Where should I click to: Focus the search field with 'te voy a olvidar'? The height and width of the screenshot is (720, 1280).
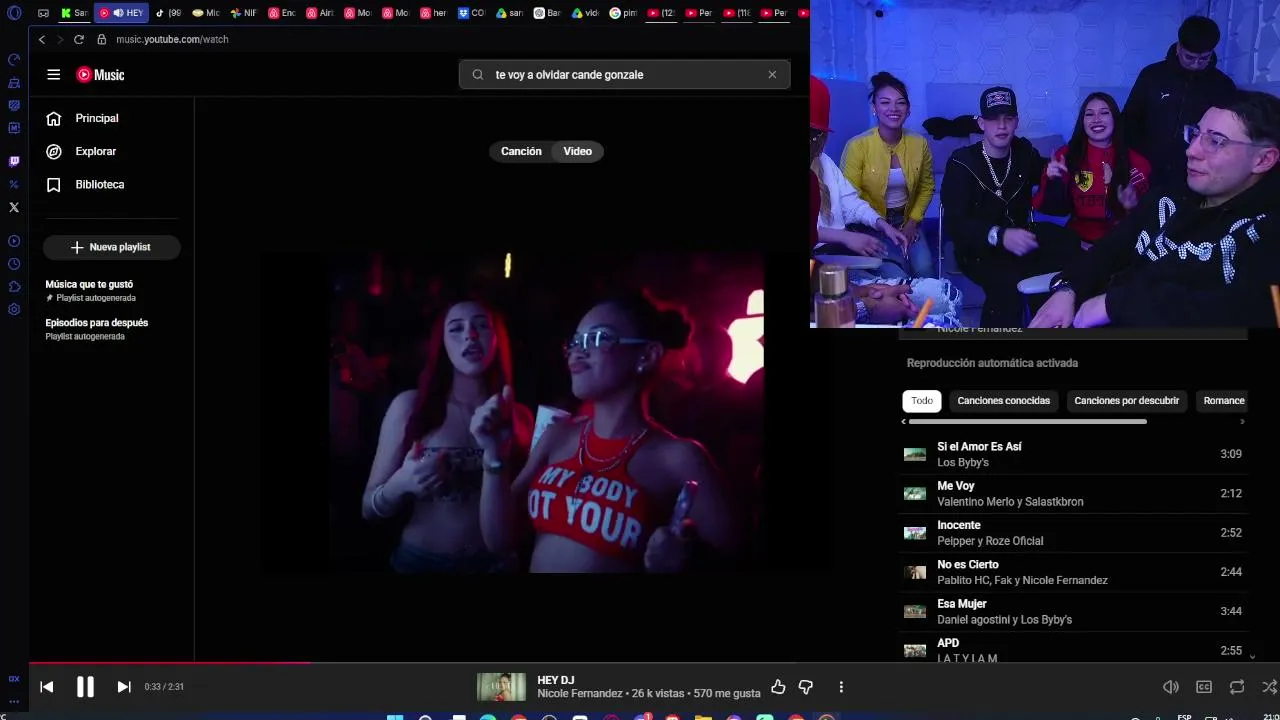pyautogui.click(x=624, y=75)
